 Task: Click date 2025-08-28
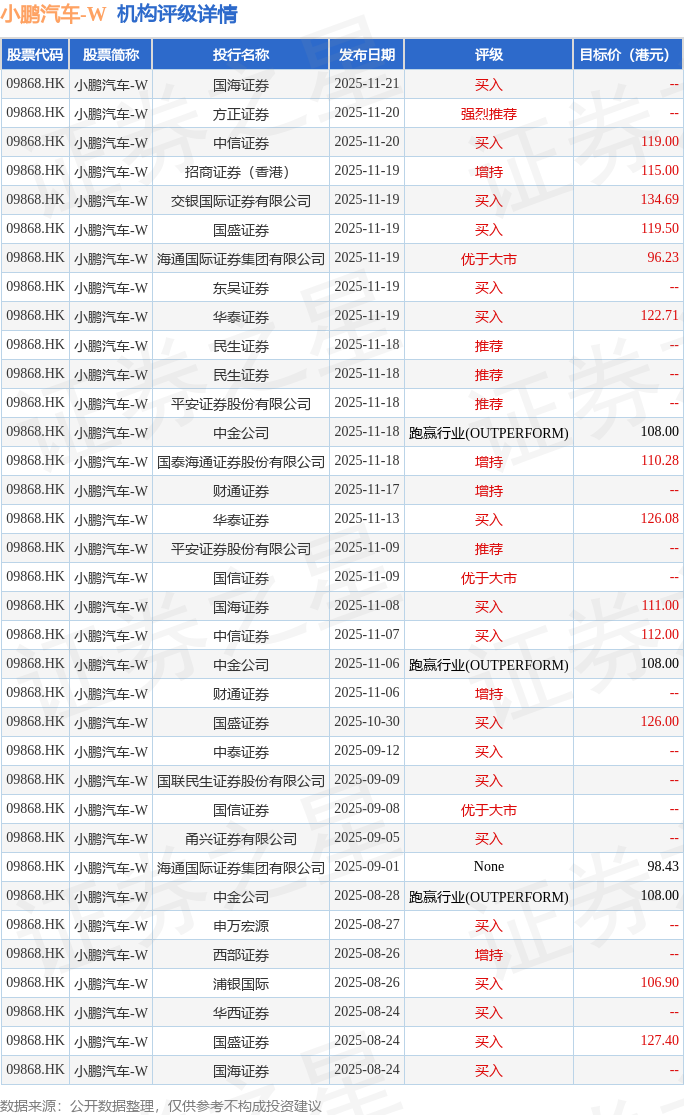[x=367, y=896]
